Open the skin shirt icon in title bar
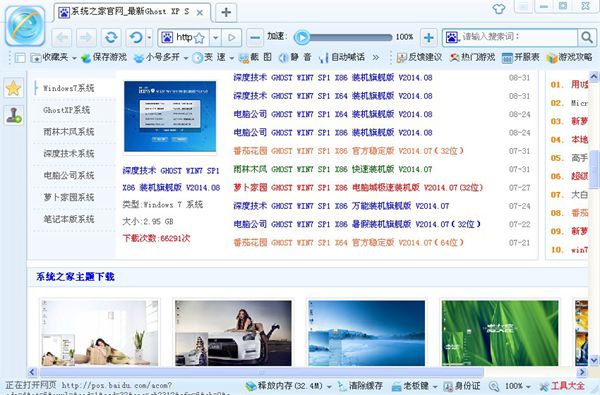 pos(499,8)
